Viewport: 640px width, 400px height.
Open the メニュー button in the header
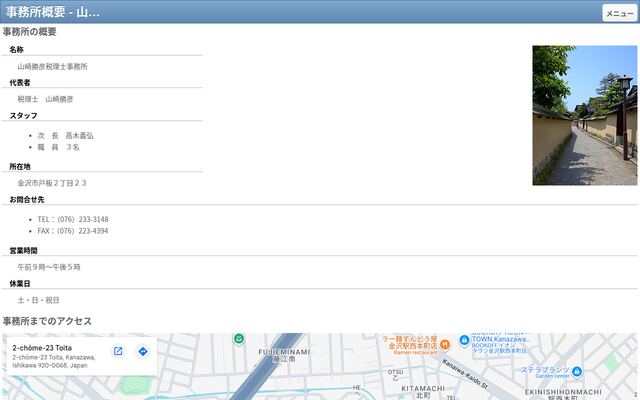coord(620,13)
